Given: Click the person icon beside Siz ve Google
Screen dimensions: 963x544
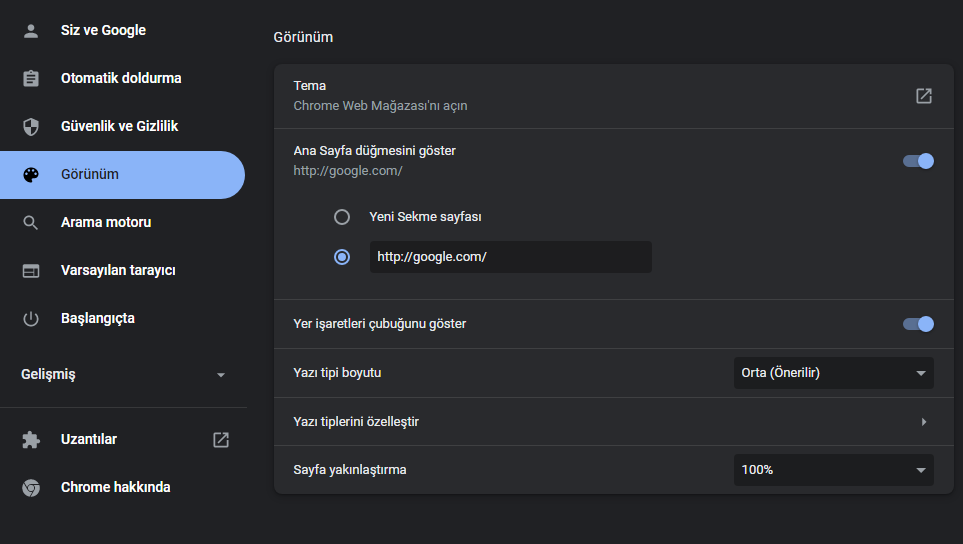Looking at the screenshot, I should coord(31,31).
